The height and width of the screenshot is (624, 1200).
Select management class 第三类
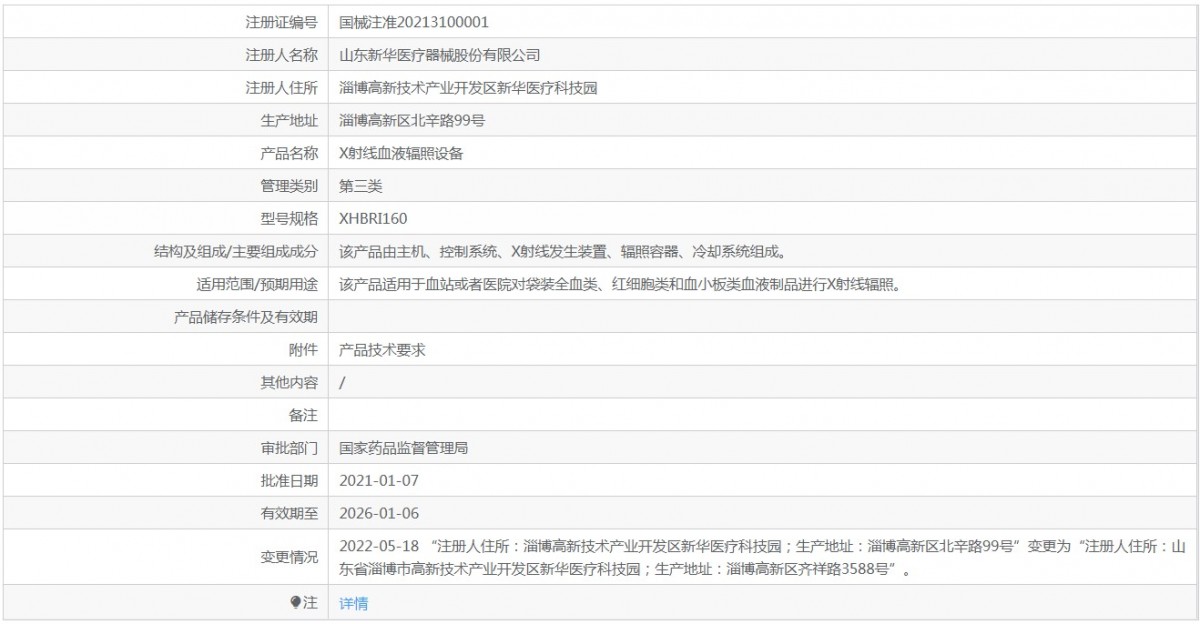[x=361, y=186]
